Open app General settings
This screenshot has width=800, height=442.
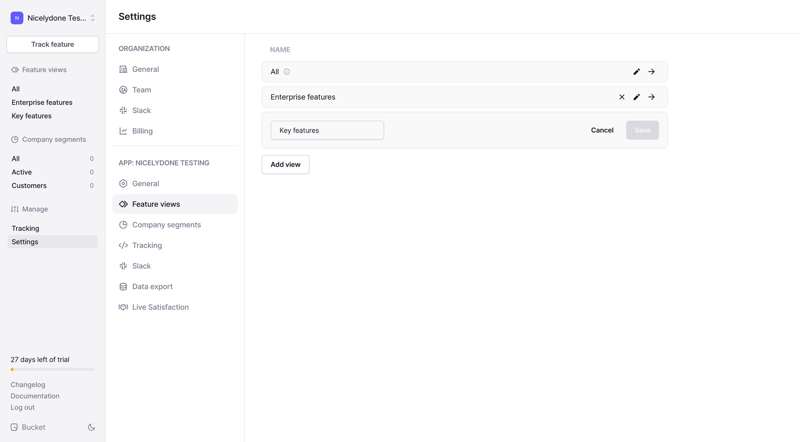click(174, 184)
